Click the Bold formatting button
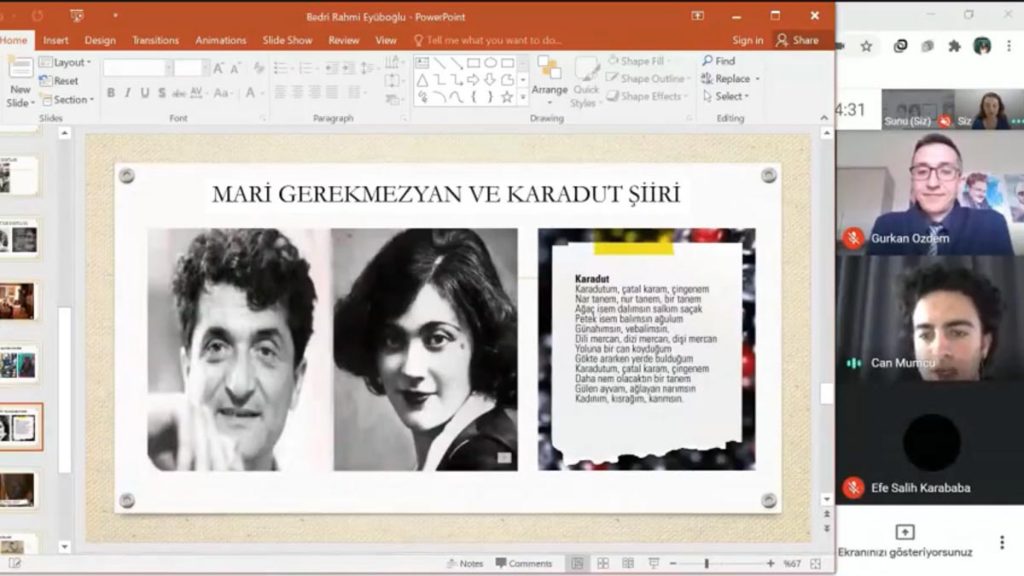The image size is (1024, 576). coord(111,93)
